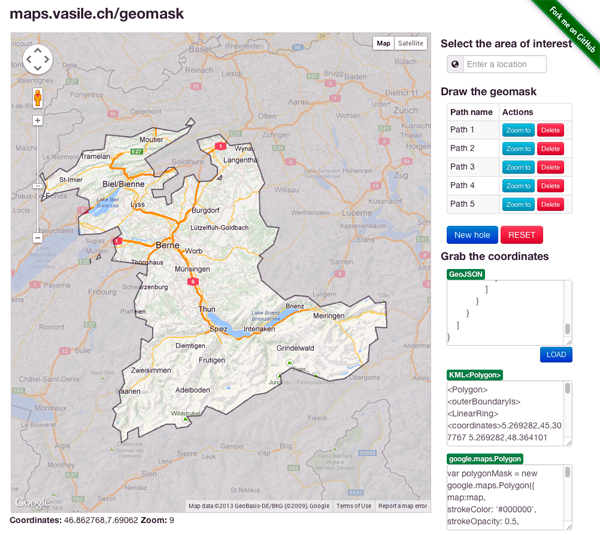Click the maps.vasile.ch/geomask page title
This screenshot has width=600, height=535.
click(96, 14)
